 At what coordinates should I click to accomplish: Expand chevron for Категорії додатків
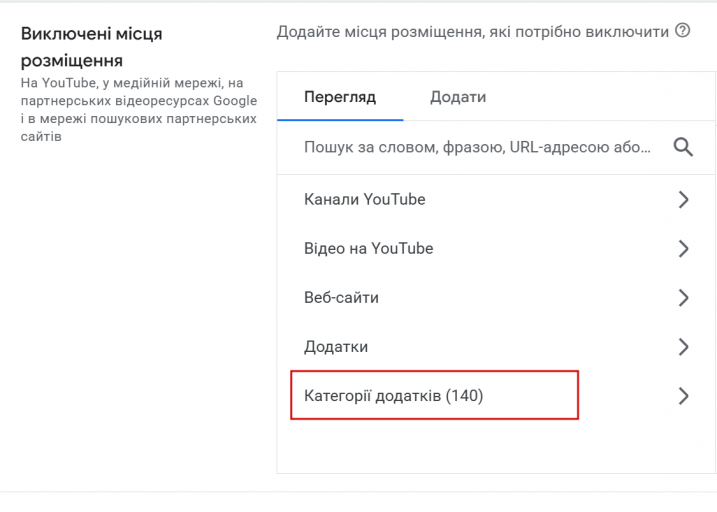[683, 395]
